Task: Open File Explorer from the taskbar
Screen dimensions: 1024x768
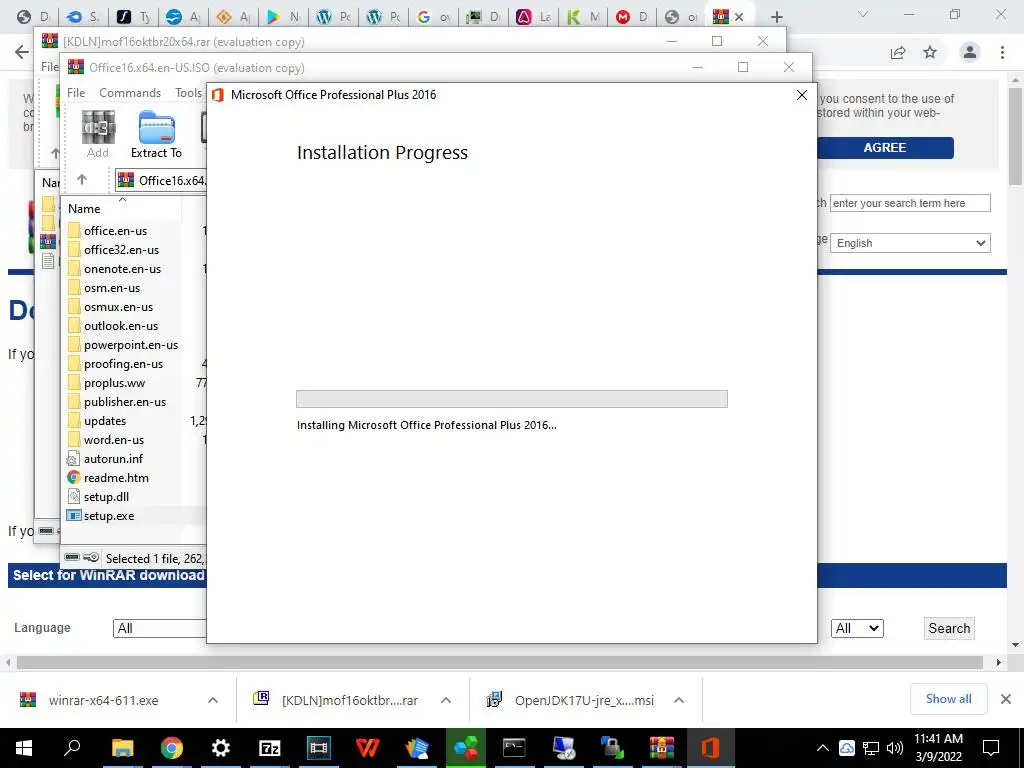Action: tap(122, 748)
